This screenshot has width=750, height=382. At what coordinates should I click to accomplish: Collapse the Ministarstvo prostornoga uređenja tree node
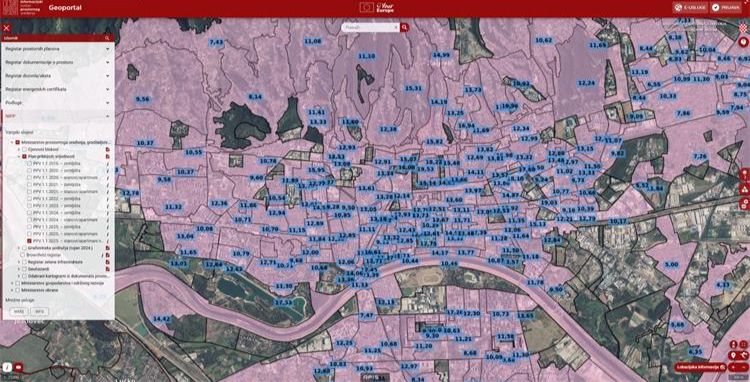tap(11, 142)
